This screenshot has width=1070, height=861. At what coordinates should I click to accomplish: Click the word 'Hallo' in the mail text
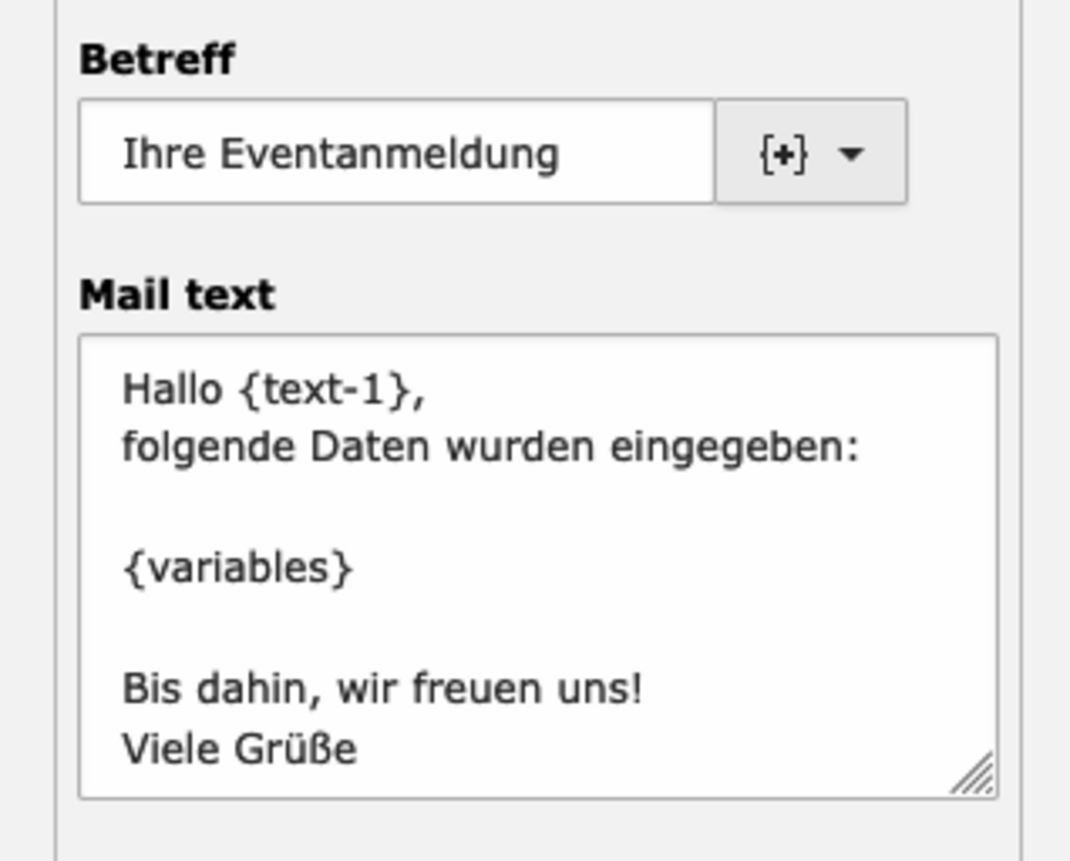173,390
